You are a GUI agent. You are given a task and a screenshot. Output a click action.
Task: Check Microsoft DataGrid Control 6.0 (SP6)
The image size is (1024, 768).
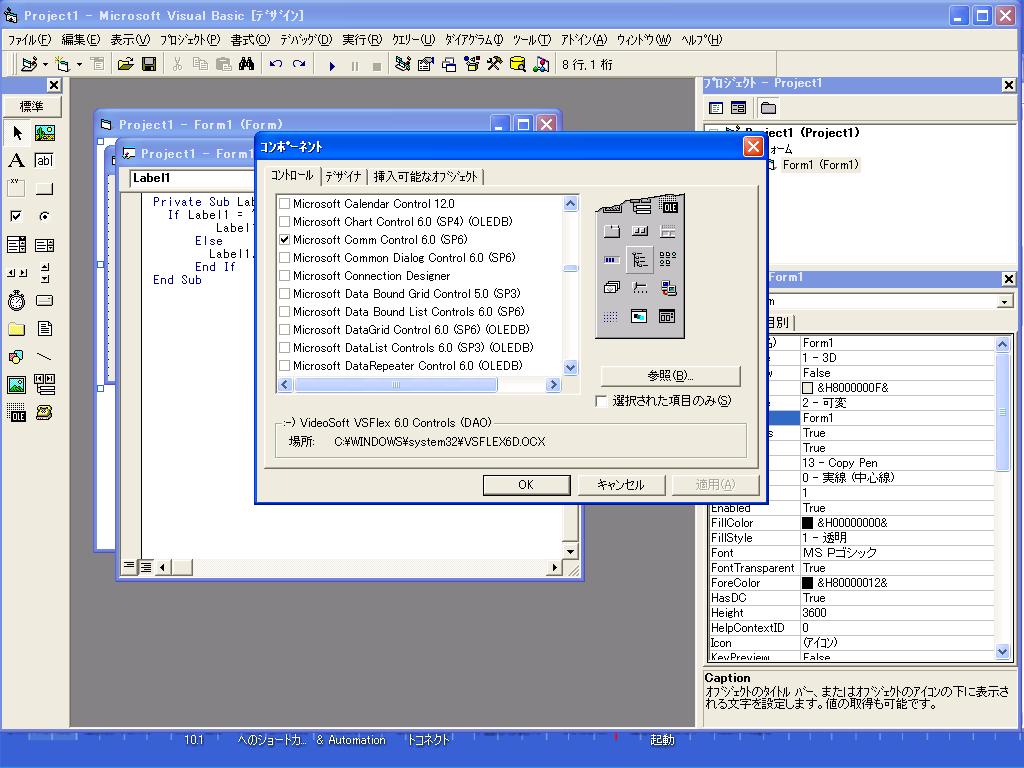[x=285, y=330]
